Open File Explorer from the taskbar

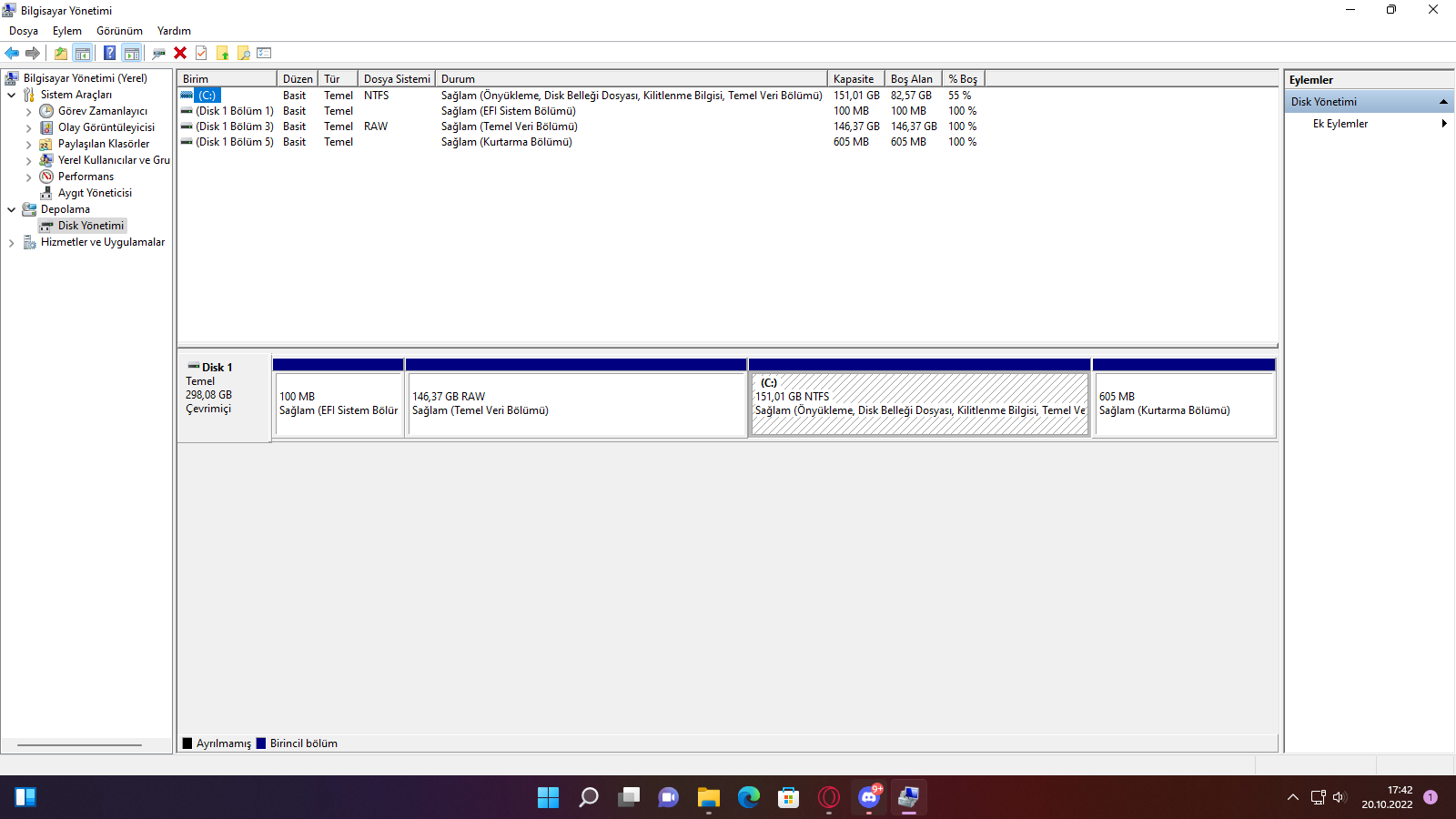point(708,798)
